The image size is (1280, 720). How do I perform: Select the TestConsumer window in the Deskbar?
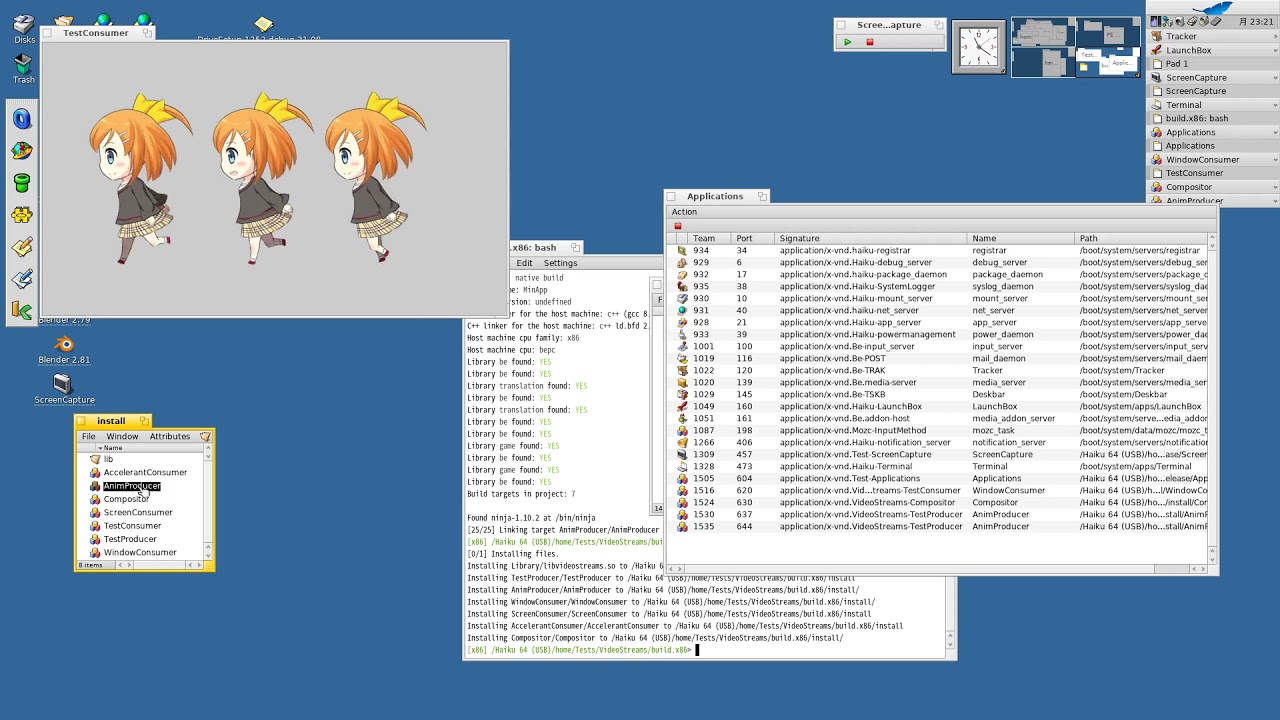1212,173
